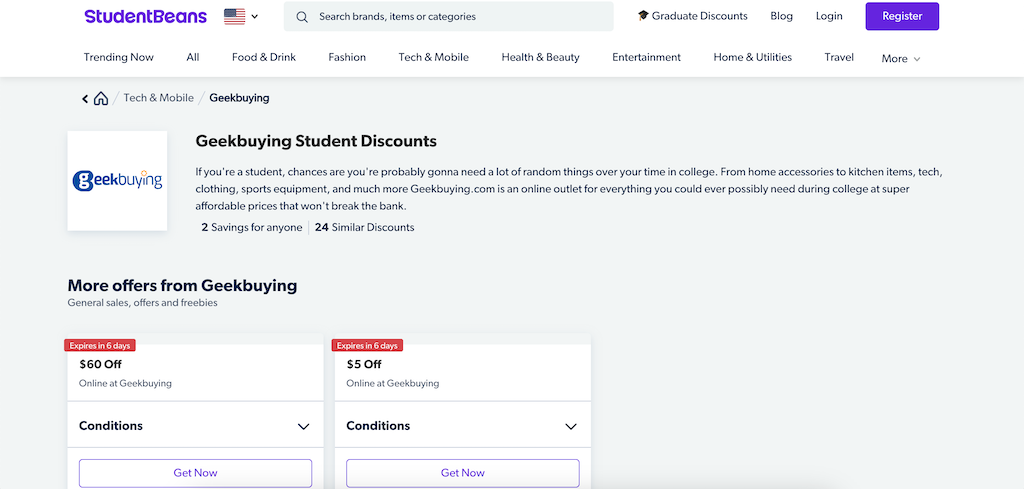Expand Conditions for the $5 Off offer
The width and height of the screenshot is (1024, 489).
462,426
